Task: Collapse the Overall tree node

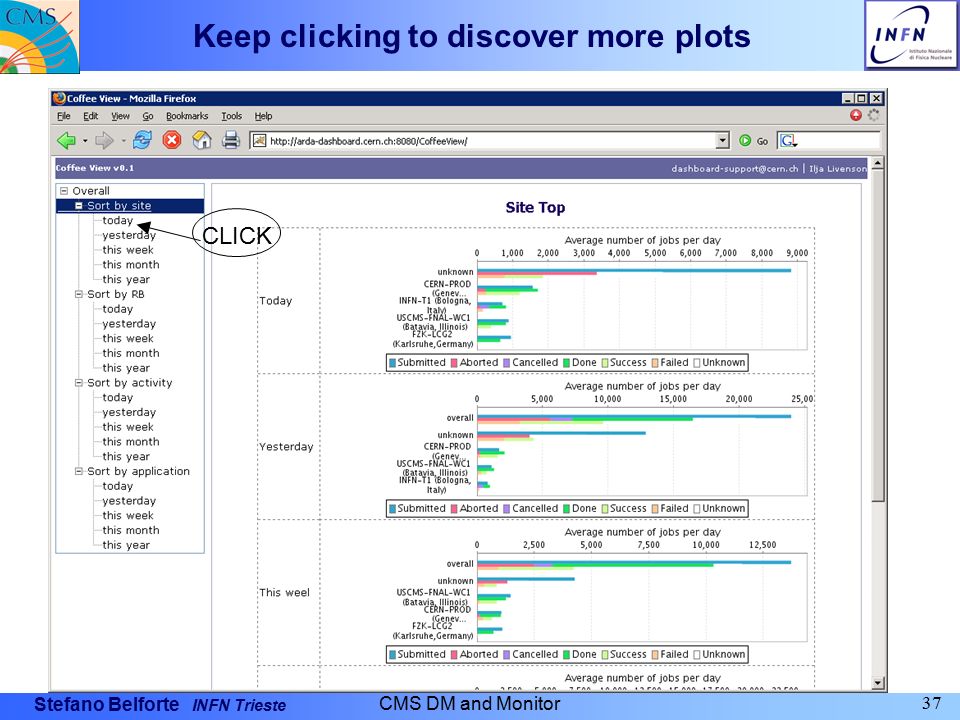Action: point(64,191)
